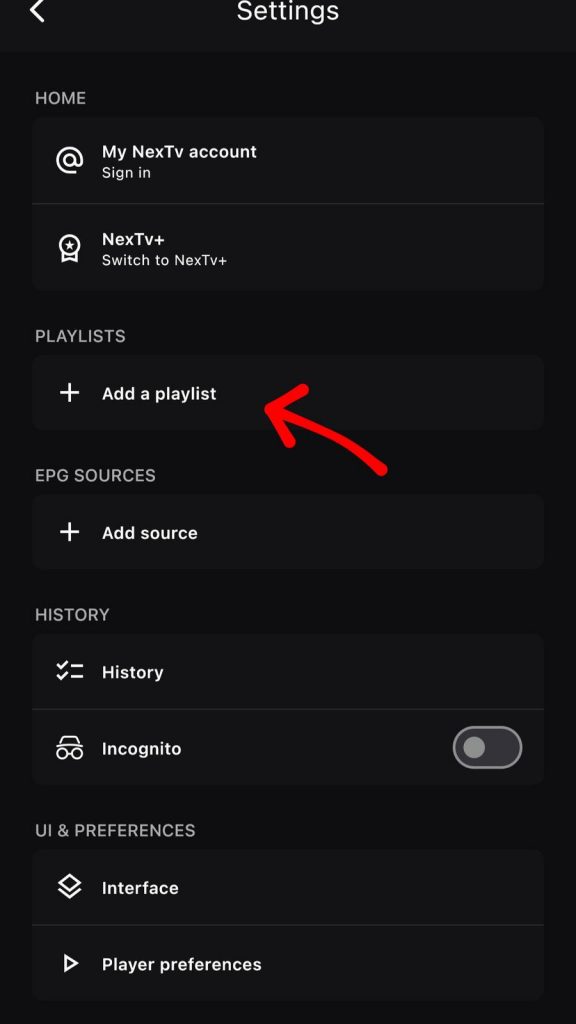Tap the plus icon beside Add a playlist
Image resolution: width=576 pixels, height=1024 pixels.
tap(69, 392)
